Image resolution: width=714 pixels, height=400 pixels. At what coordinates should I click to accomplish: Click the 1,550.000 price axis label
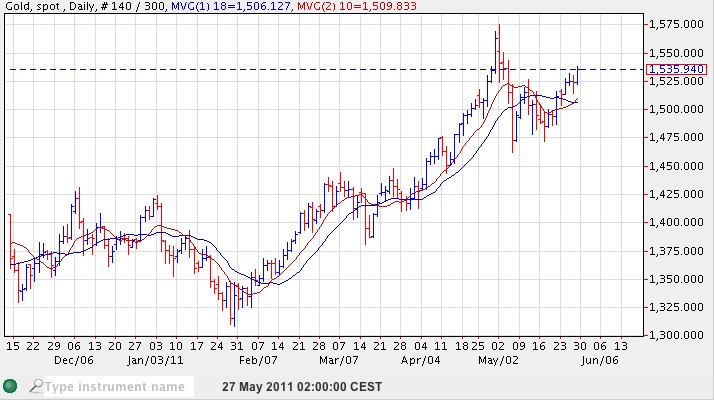(x=676, y=53)
